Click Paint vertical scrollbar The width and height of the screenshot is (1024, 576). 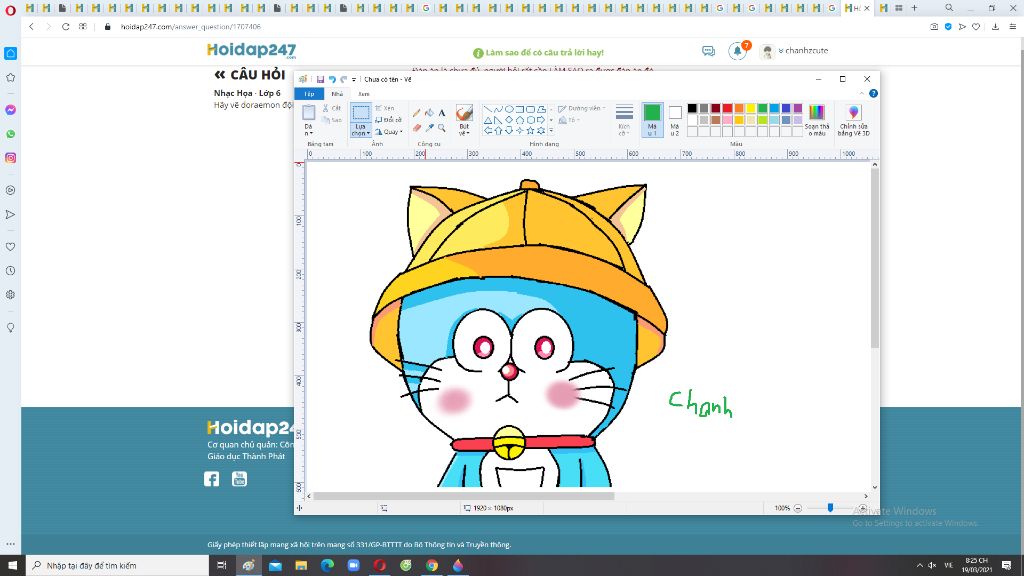(x=874, y=259)
